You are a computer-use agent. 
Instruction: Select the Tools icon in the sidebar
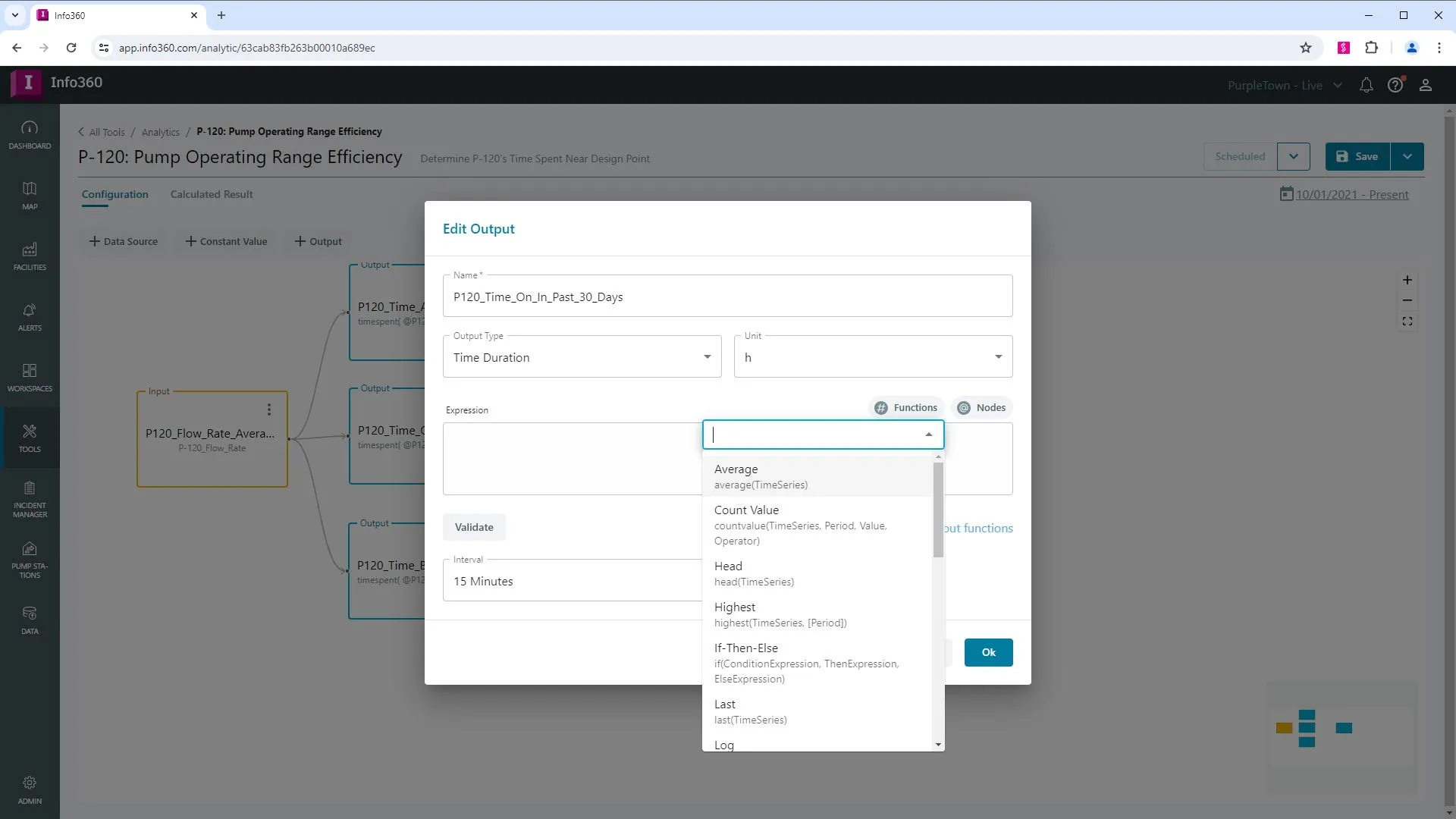(29, 438)
